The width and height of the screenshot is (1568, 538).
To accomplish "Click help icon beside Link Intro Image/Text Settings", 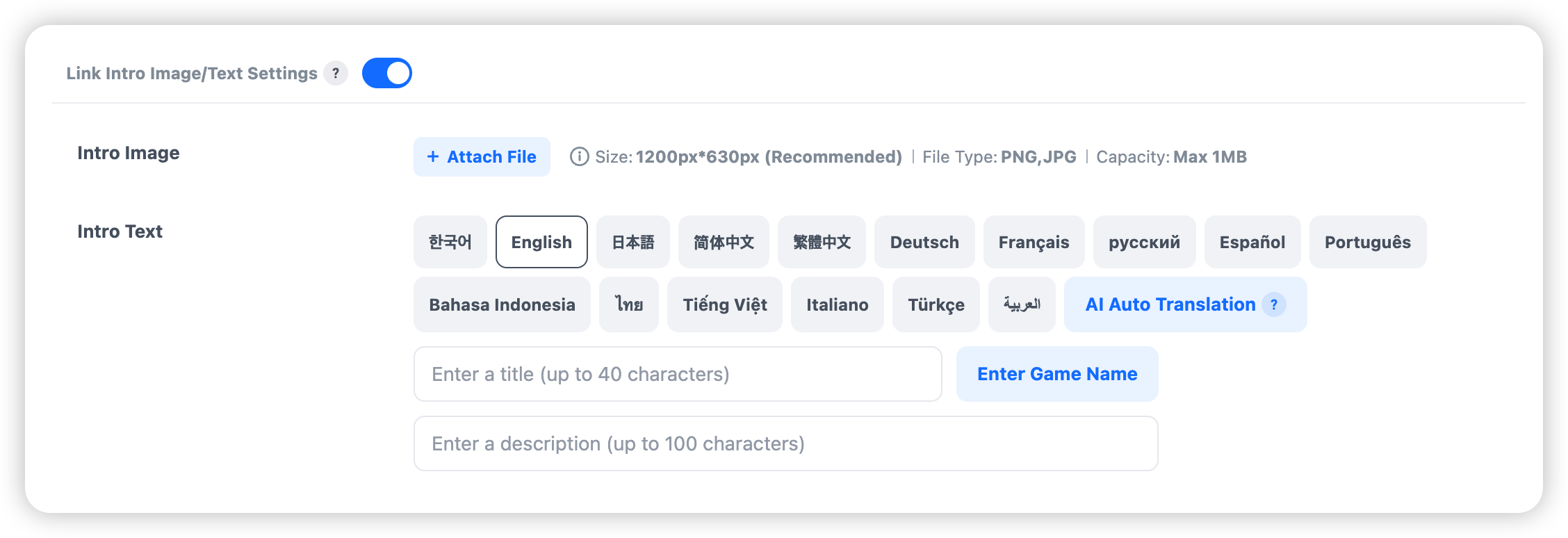I will 336,73.
